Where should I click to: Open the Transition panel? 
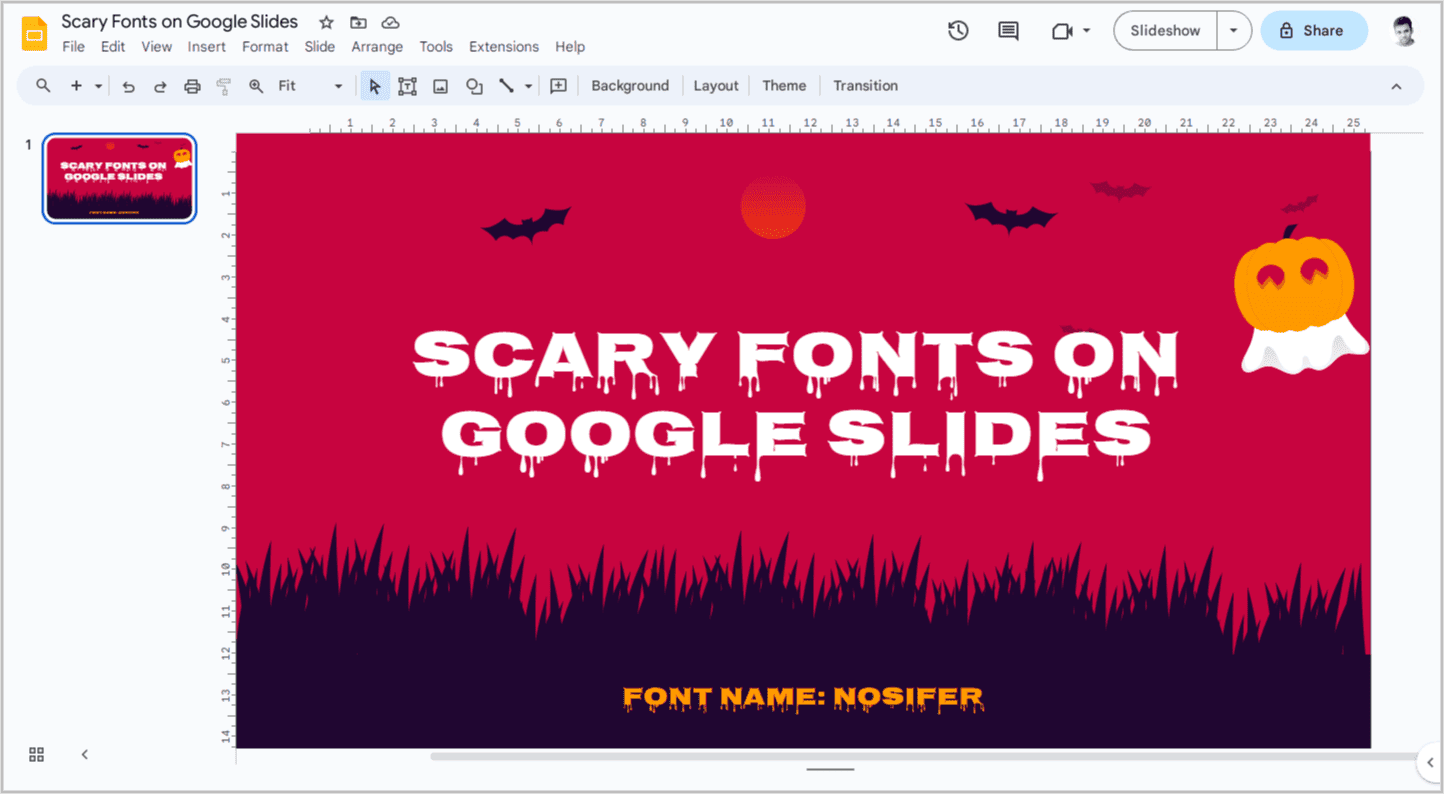tap(866, 86)
